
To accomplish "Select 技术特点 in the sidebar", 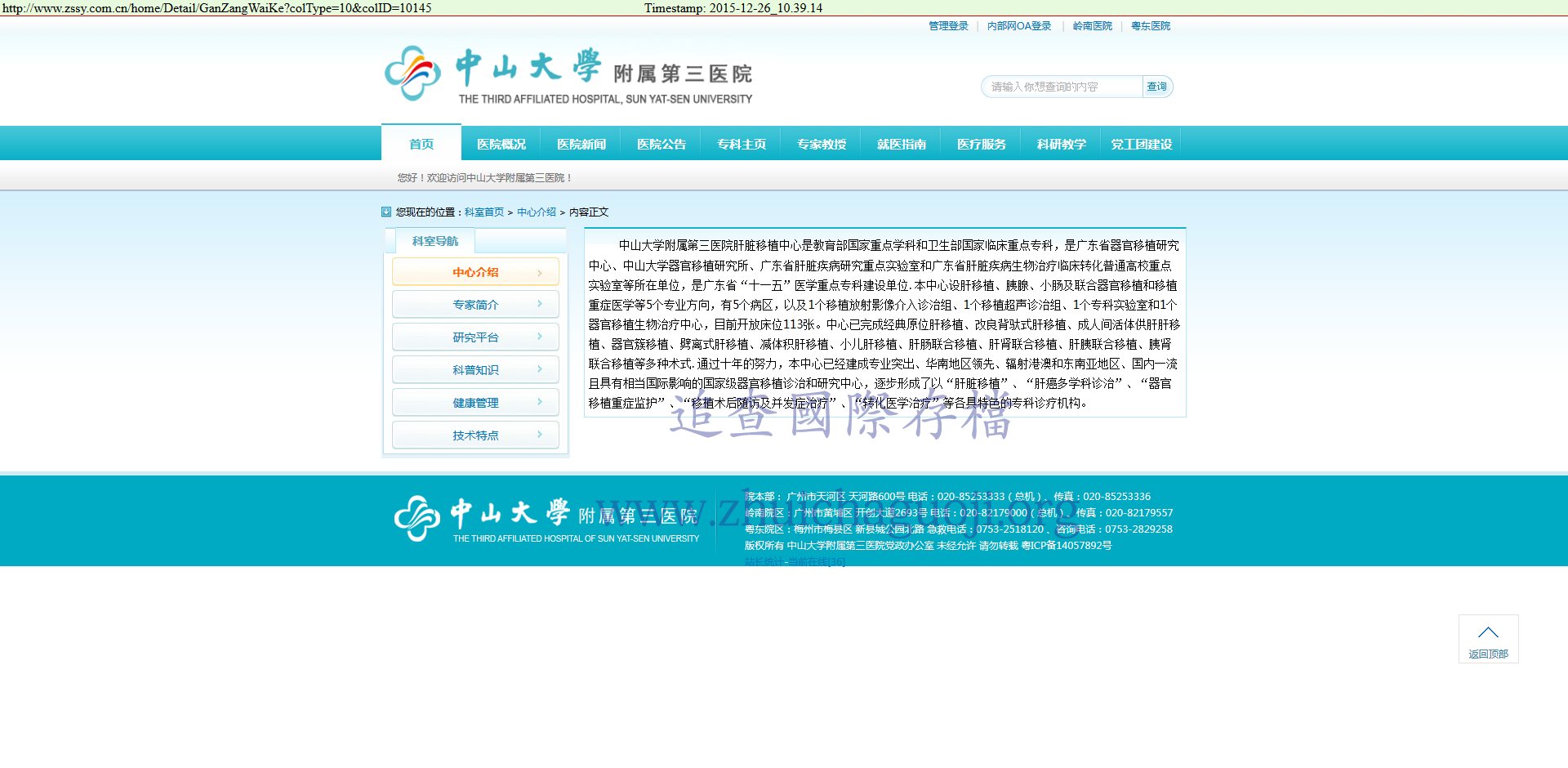I will [475, 435].
